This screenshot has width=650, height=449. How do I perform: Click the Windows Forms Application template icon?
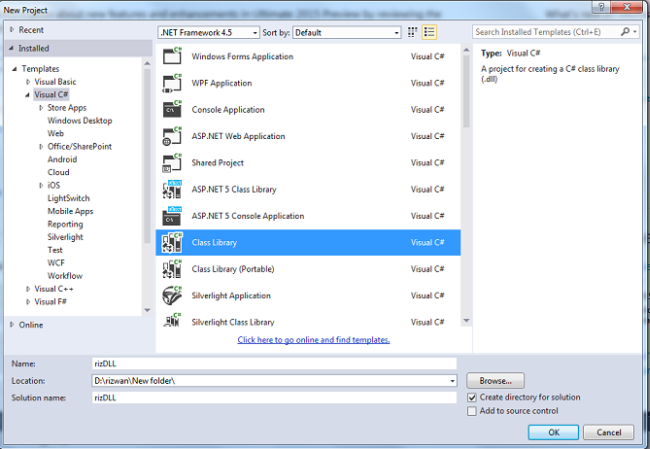(x=172, y=56)
